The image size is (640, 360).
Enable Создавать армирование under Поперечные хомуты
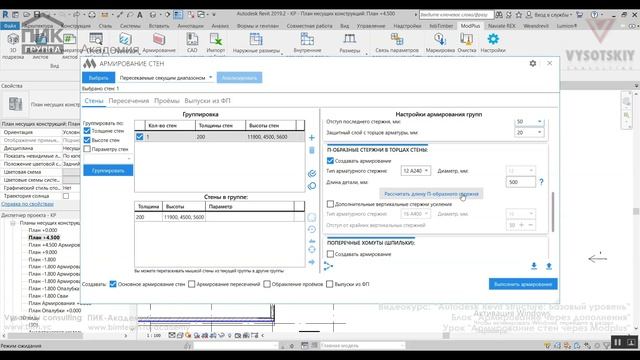click(x=330, y=254)
